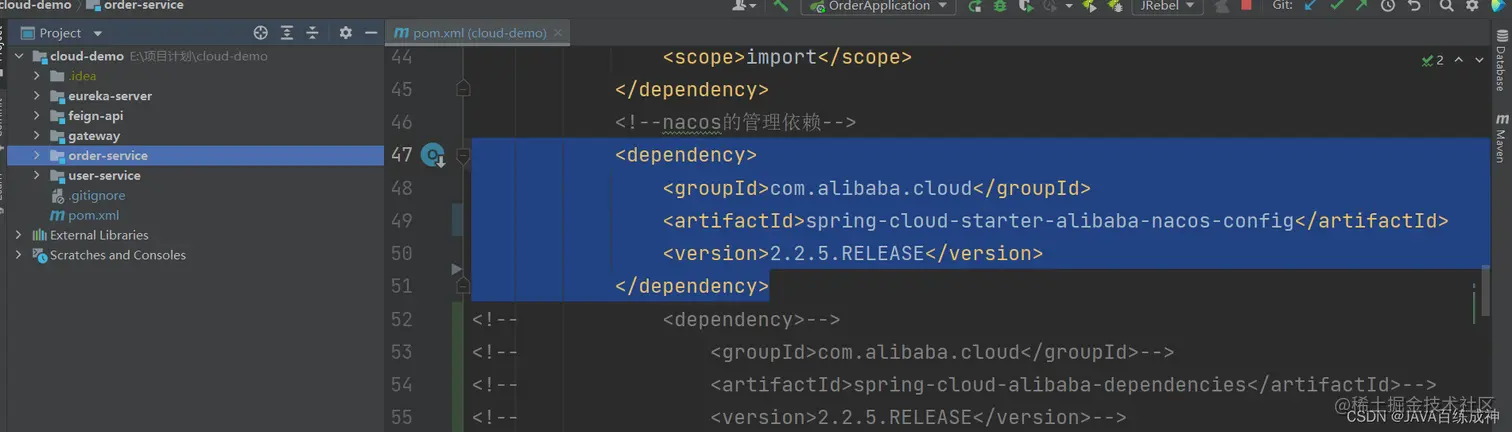Click the Debug with JRebel icon
Viewport: 1512px width, 432px height.
coord(1114,6)
